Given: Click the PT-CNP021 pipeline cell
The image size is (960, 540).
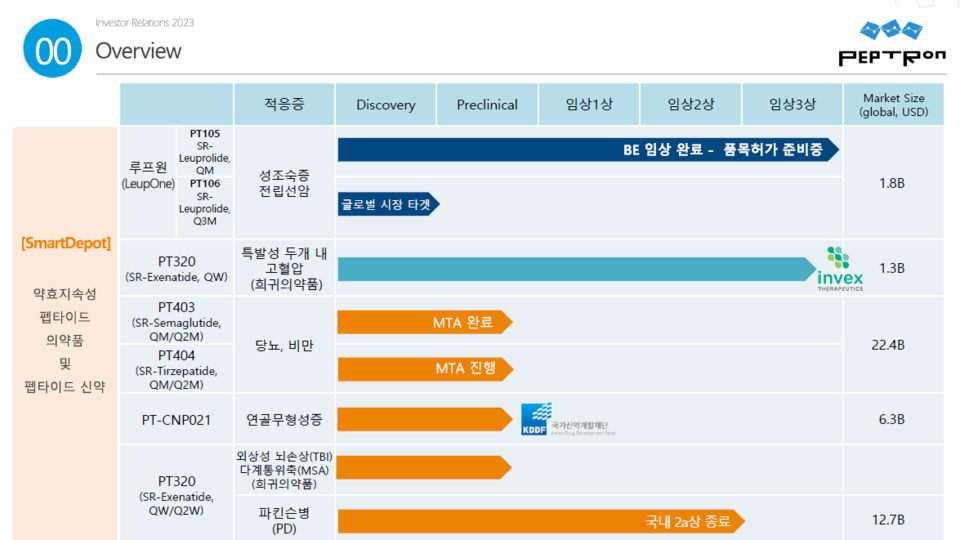Looking at the screenshot, I should [x=176, y=419].
